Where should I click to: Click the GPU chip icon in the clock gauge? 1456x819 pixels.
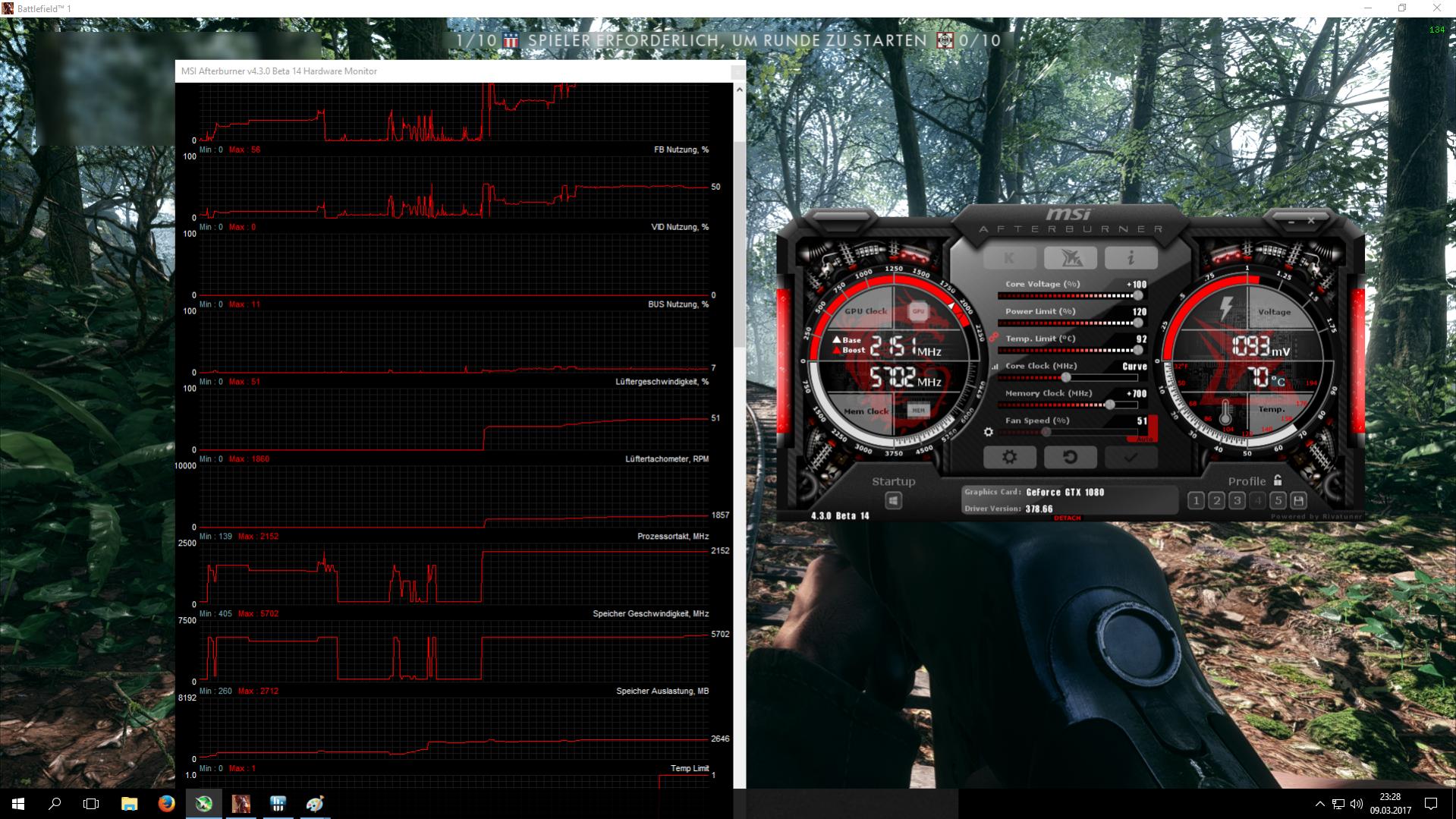[x=918, y=310]
